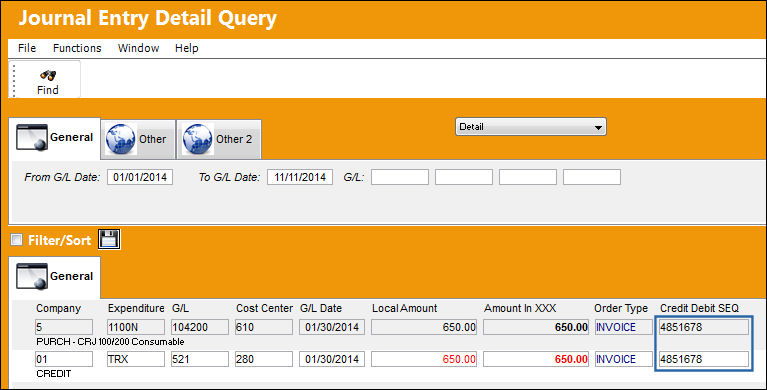Click Credit Debit SEQ in CREDIT row
Image resolution: width=767 pixels, height=390 pixels.
coord(704,359)
